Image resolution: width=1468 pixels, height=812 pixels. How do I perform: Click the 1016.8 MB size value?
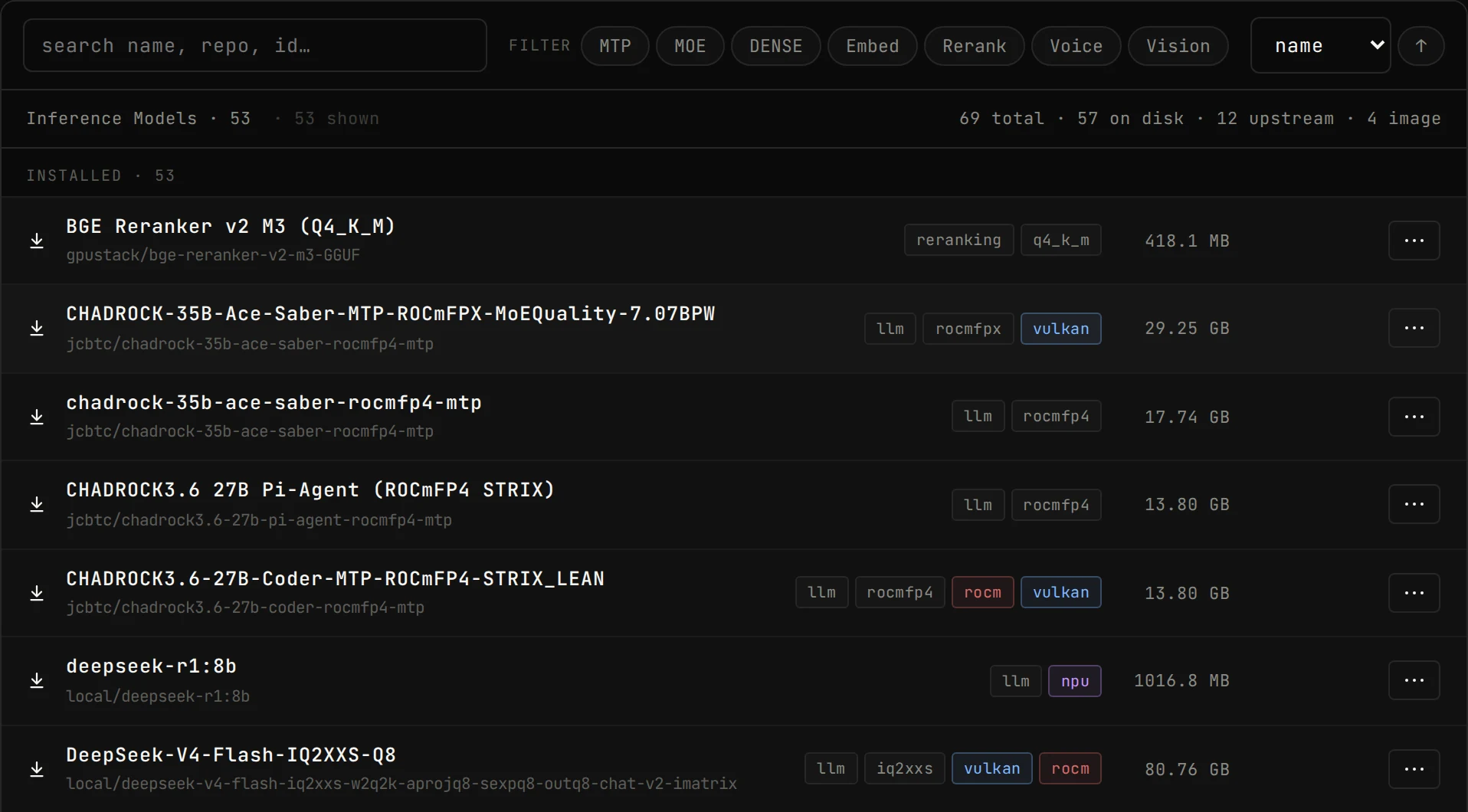[1181, 681]
